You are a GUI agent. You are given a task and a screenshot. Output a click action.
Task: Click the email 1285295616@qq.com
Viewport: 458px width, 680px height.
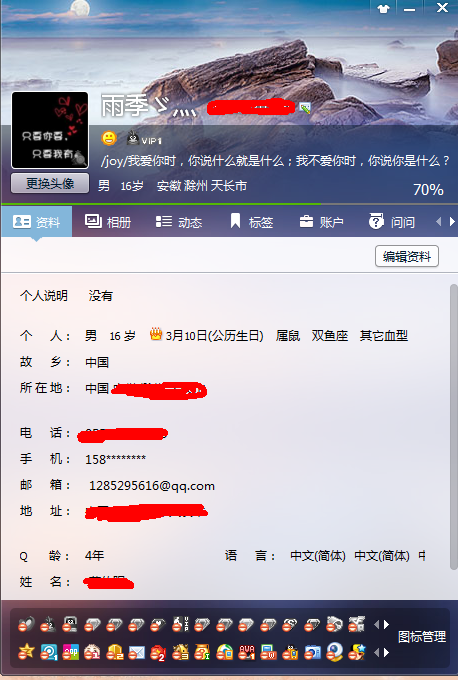152,486
